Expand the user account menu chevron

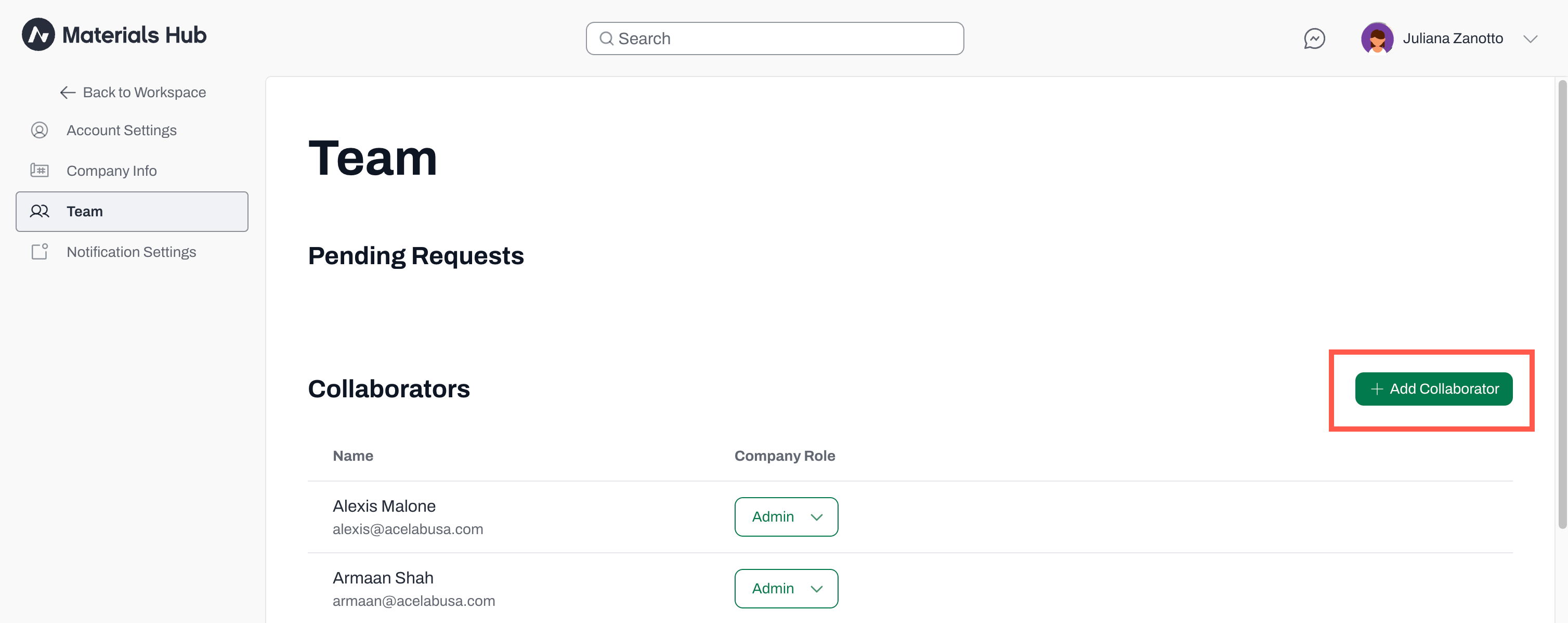click(1530, 39)
